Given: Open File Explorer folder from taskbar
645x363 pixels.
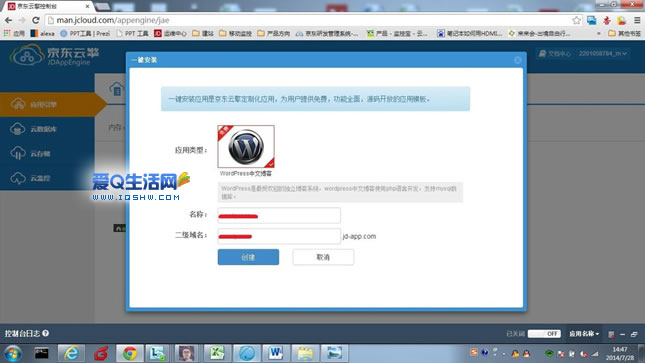Looking at the screenshot, I should pos(305,353).
